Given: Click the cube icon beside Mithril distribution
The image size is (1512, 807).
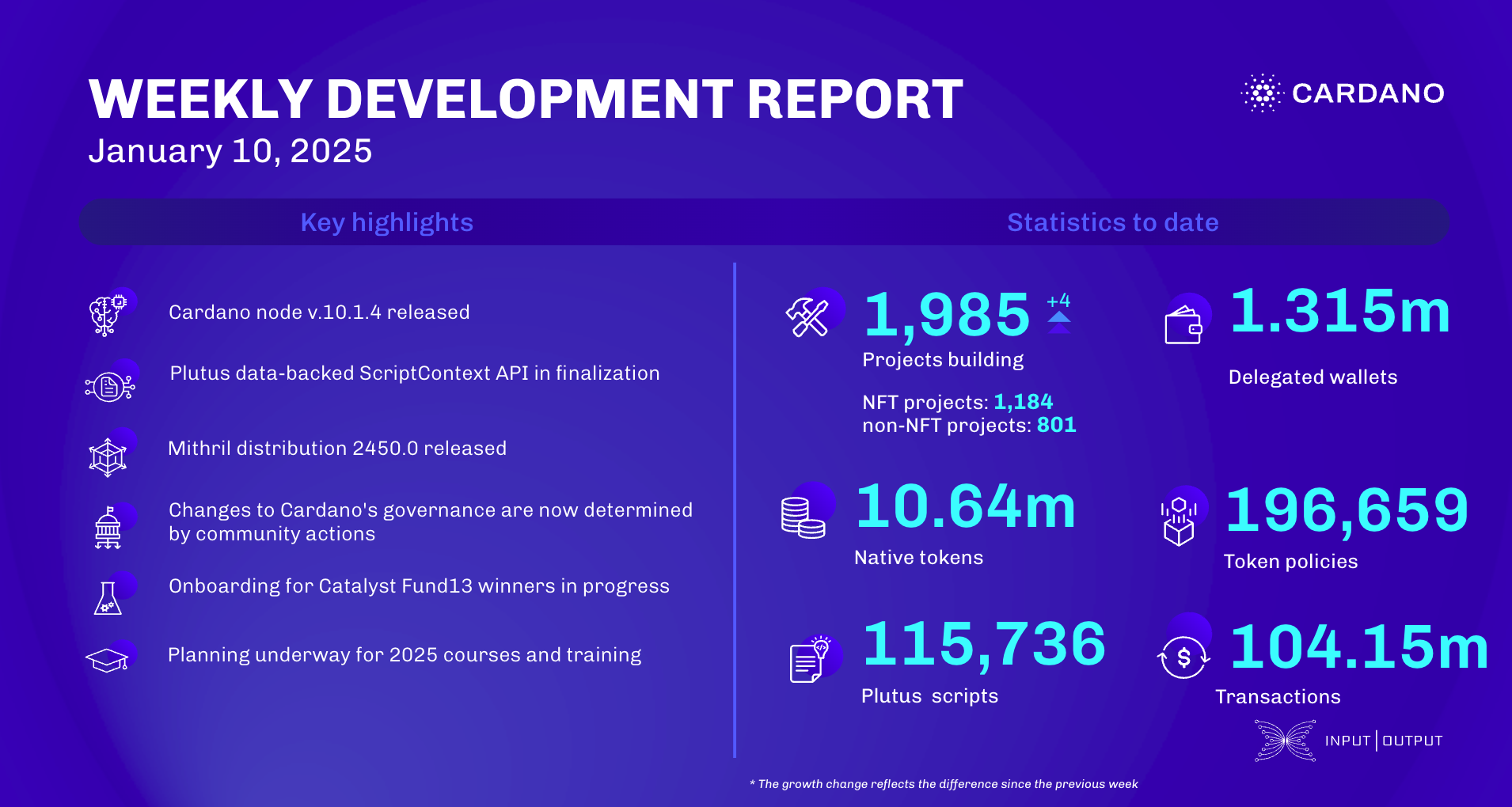Looking at the screenshot, I should 108,458.
